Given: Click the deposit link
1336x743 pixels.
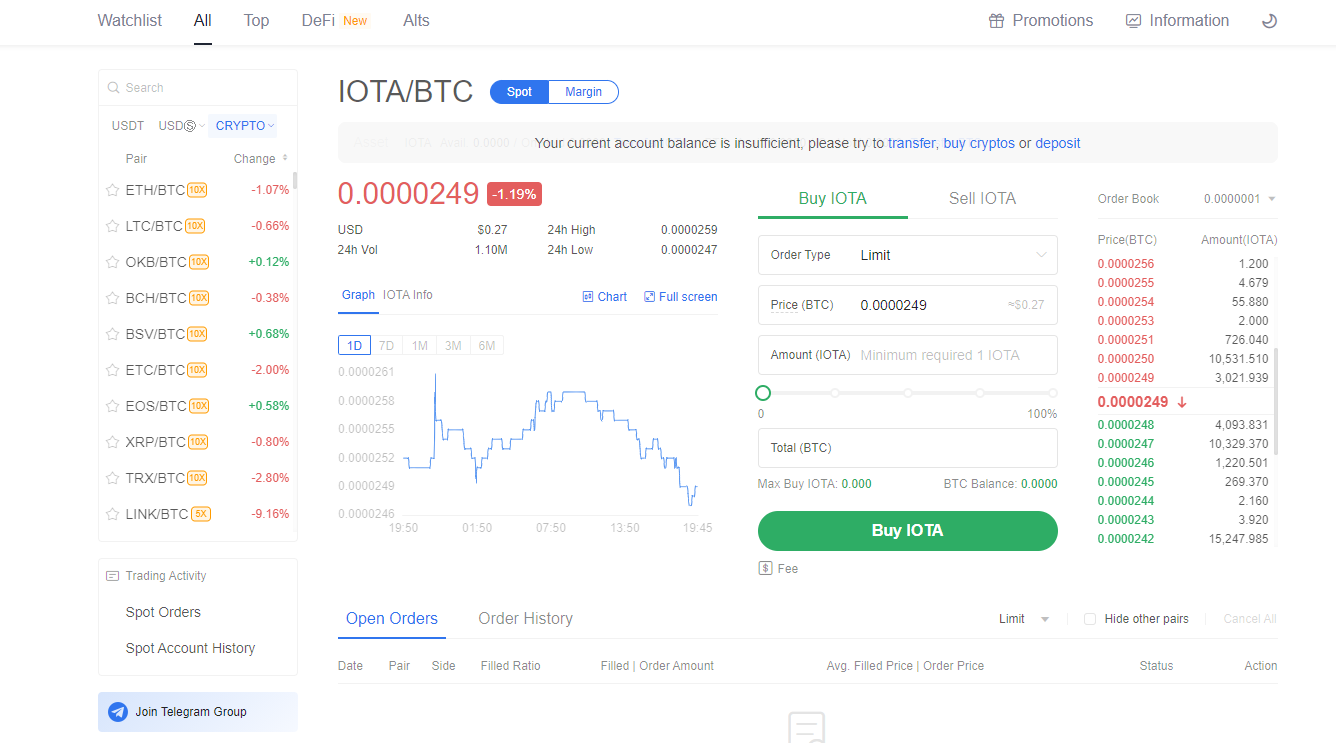Looking at the screenshot, I should (x=1058, y=143).
